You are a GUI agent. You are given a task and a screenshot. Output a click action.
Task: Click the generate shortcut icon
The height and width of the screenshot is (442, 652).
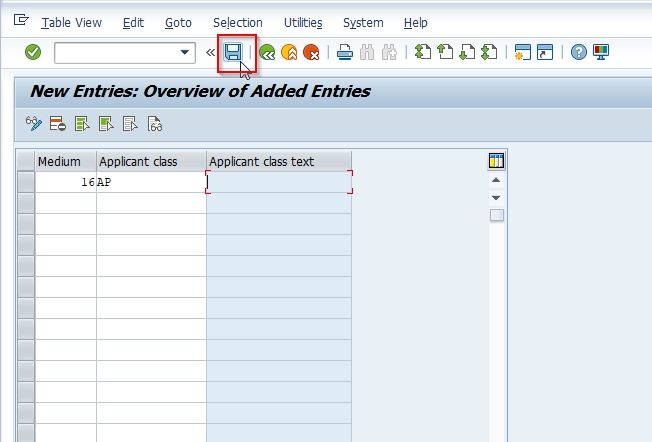click(545, 52)
